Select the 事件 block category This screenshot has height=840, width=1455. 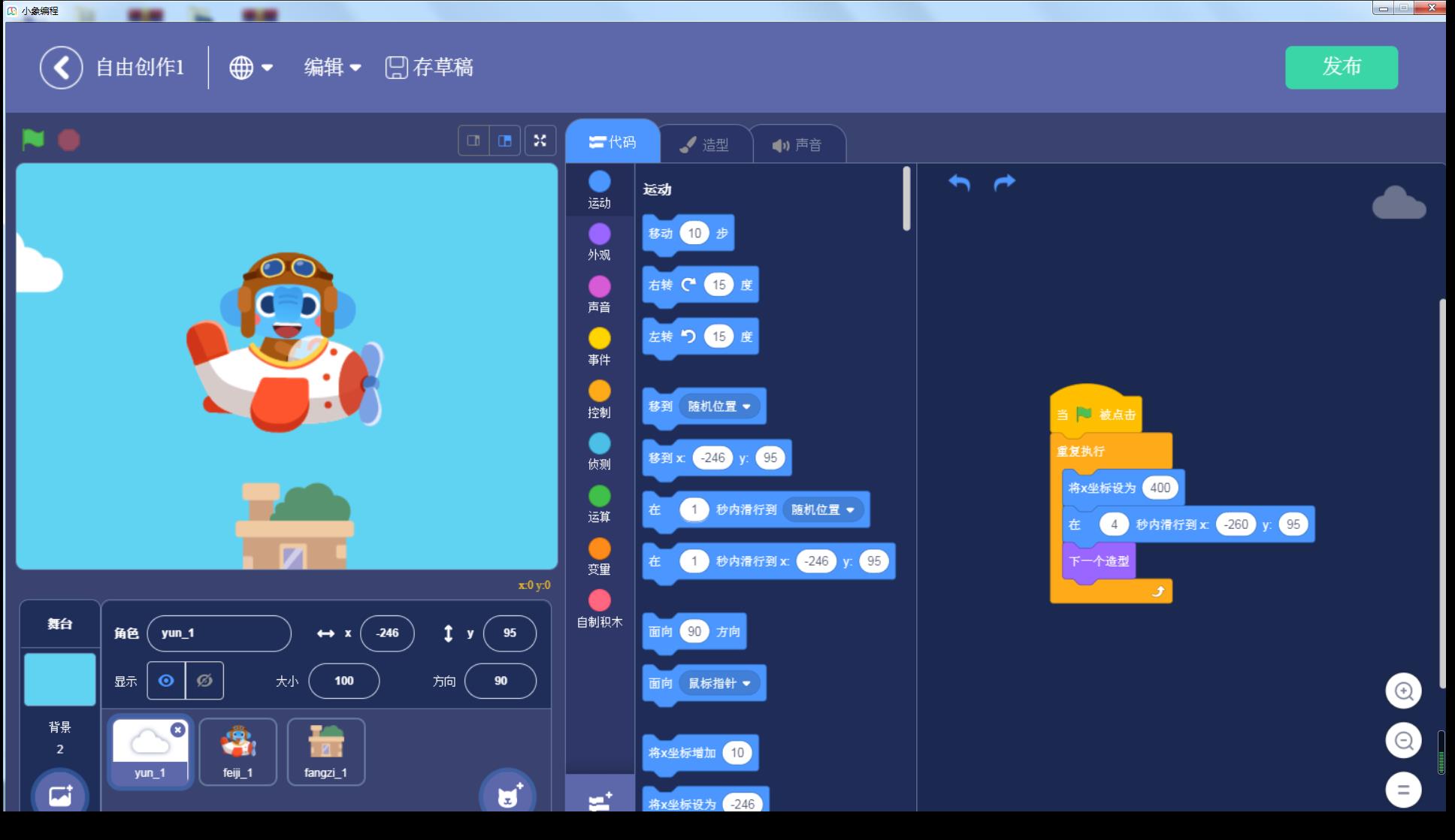pos(599,347)
